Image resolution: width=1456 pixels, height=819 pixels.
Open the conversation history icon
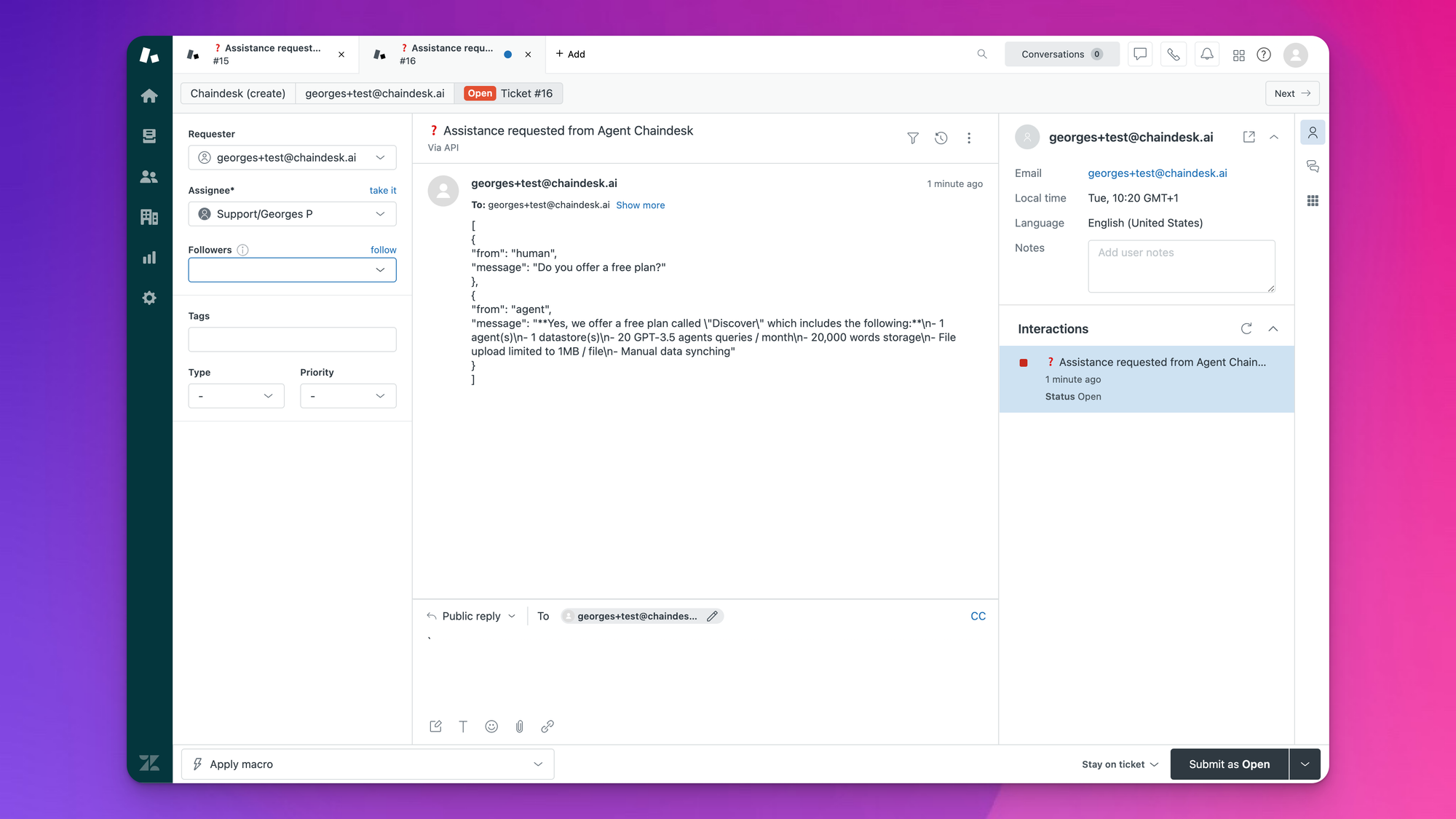pyautogui.click(x=941, y=138)
